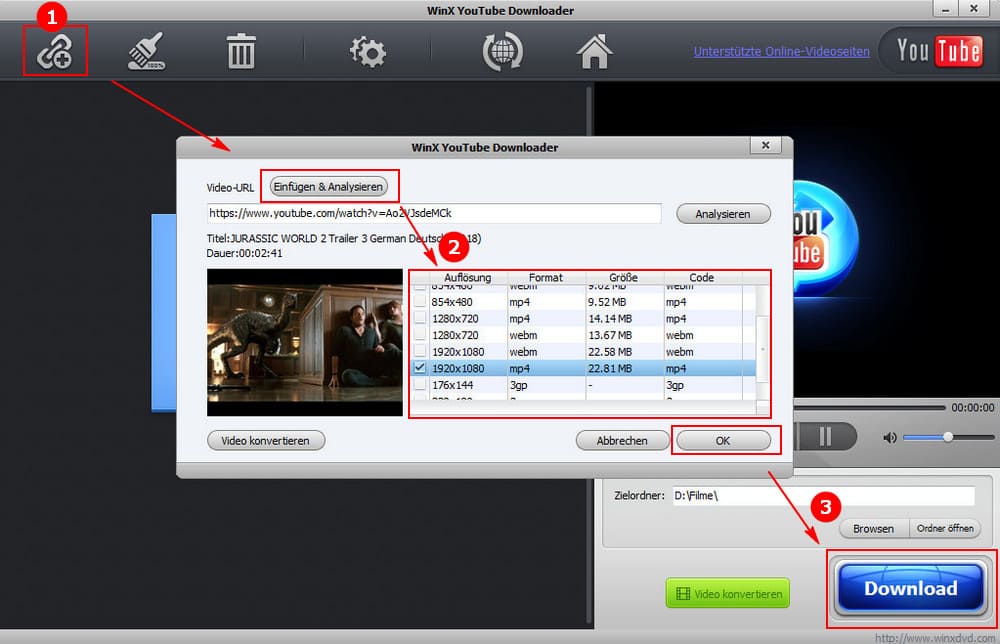Open Unterstützte Online-Videoseiten link

[x=781, y=52]
